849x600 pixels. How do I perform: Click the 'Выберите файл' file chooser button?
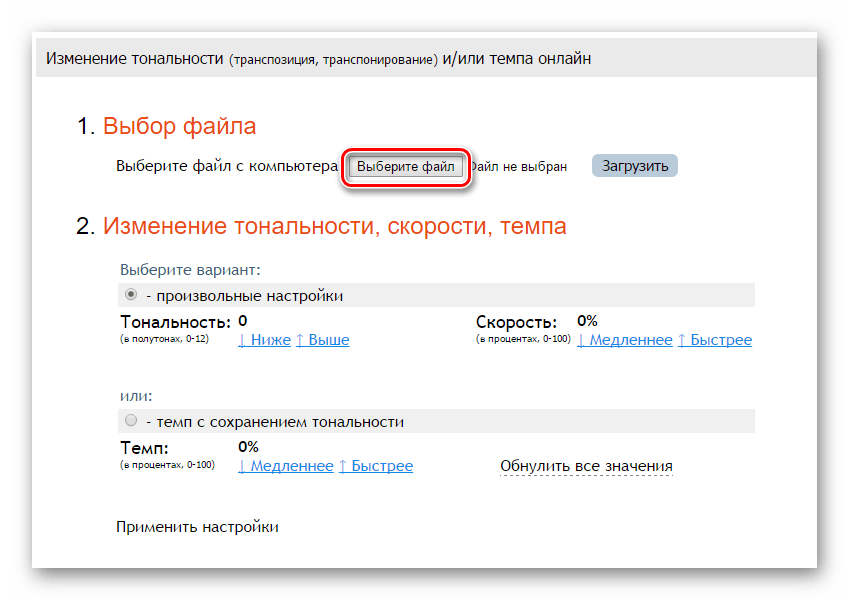[x=406, y=167]
